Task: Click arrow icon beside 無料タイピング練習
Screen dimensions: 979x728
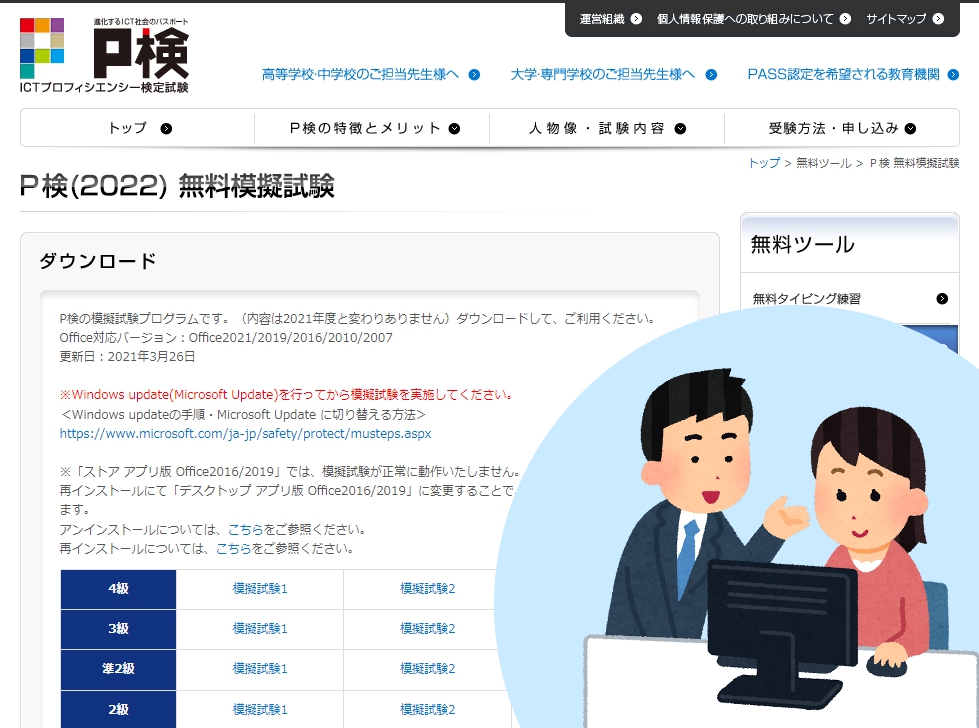Action: [941, 298]
